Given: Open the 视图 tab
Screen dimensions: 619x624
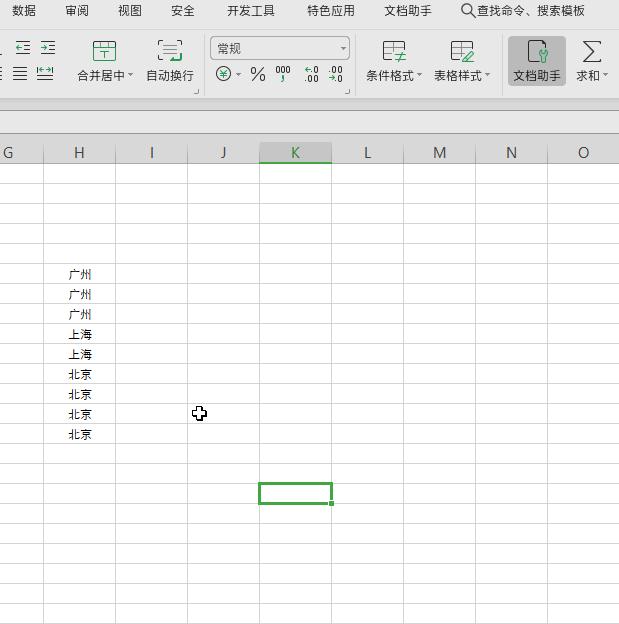Looking at the screenshot, I should (x=130, y=11).
